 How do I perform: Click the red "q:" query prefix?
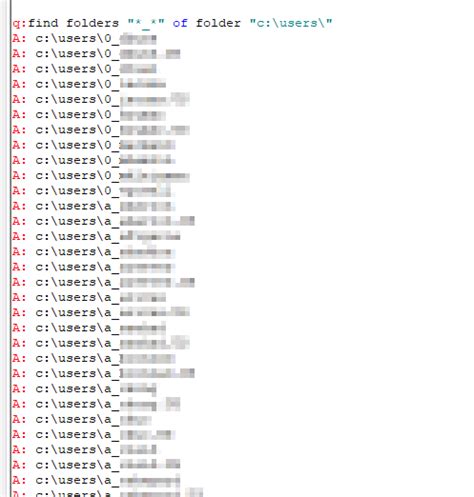coord(20,23)
